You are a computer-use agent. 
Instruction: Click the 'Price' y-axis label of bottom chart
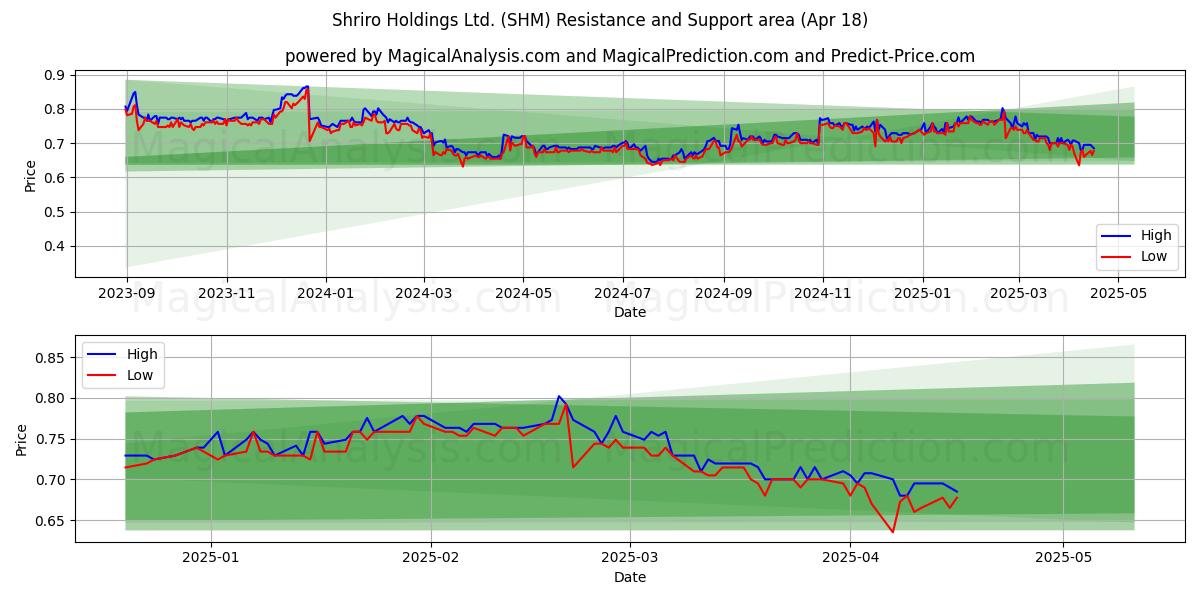(x=23, y=439)
